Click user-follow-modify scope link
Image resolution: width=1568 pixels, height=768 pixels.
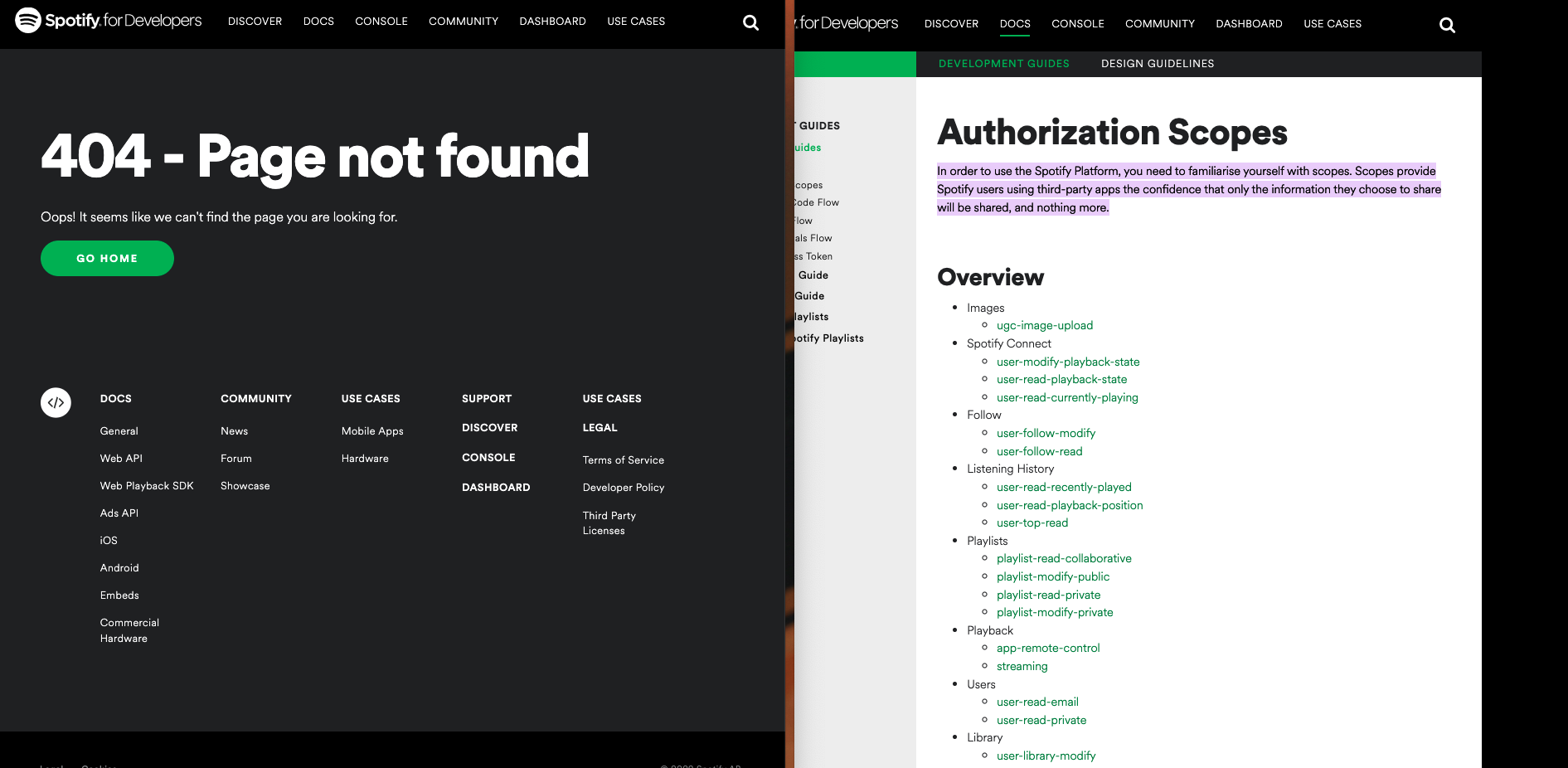pos(1046,434)
